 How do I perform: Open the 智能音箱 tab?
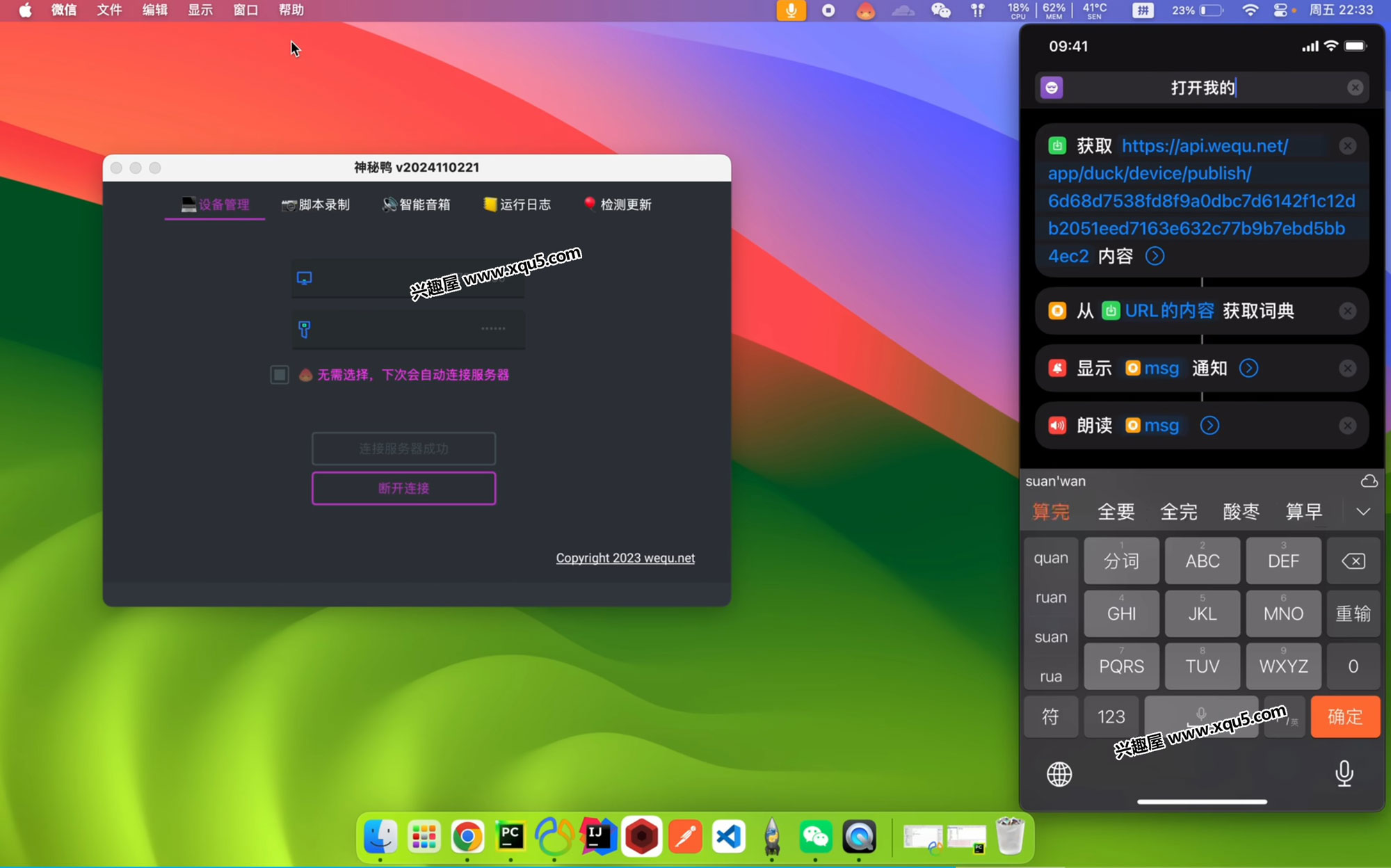(x=416, y=204)
